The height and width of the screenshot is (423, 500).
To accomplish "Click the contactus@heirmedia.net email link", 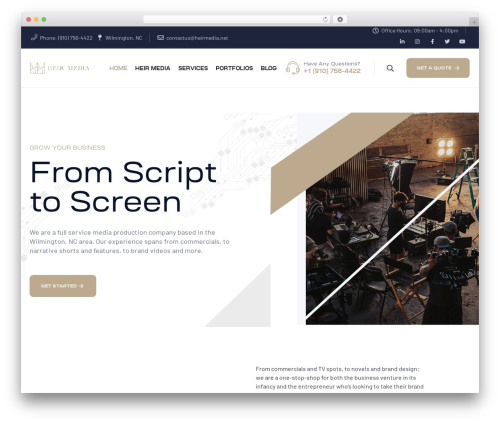I will coord(197,38).
